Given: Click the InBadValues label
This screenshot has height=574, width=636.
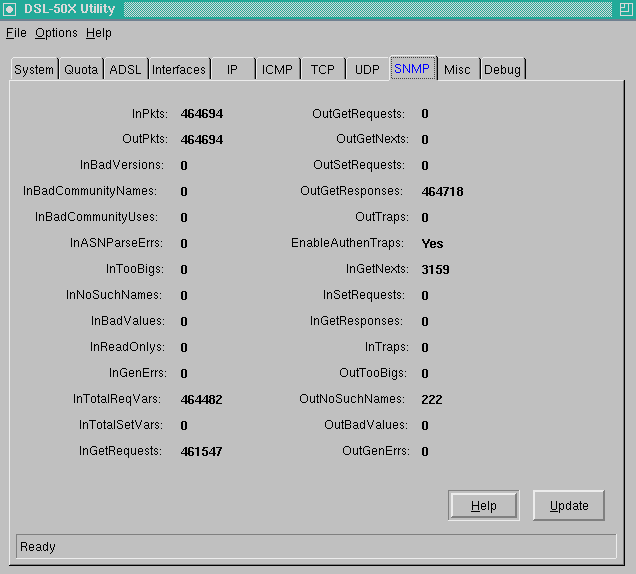Looking at the screenshot, I should click(x=128, y=321).
